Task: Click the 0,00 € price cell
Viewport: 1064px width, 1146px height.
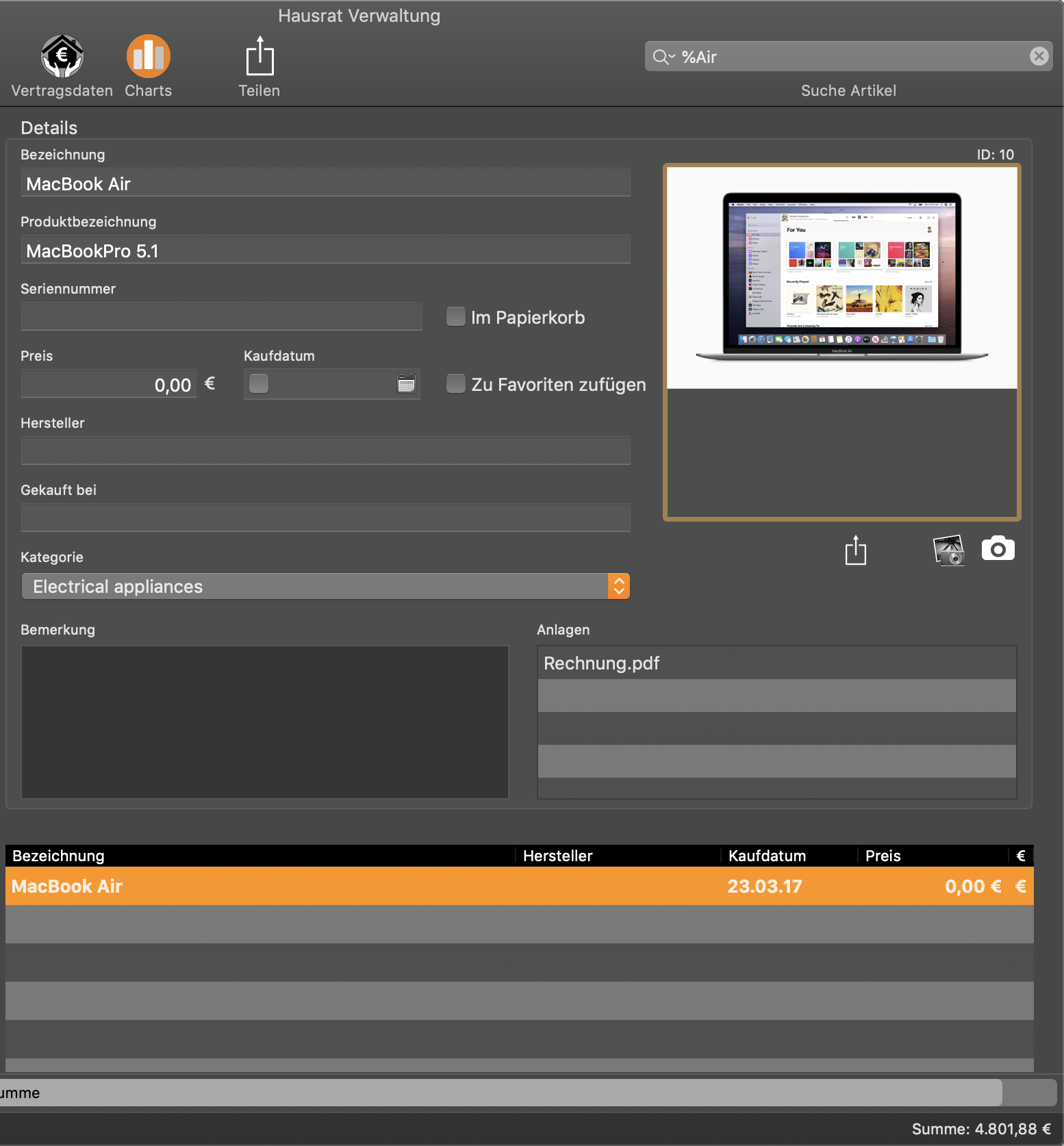Action: pos(973,887)
